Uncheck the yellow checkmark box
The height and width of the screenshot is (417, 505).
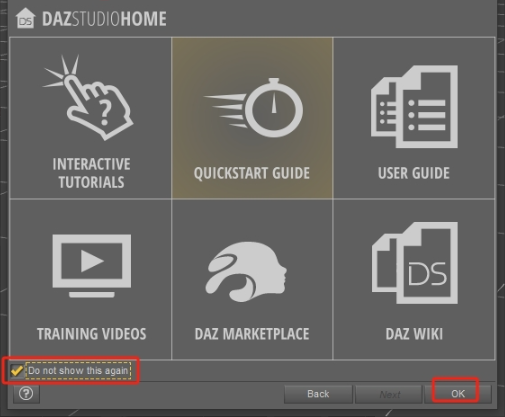coord(16,370)
